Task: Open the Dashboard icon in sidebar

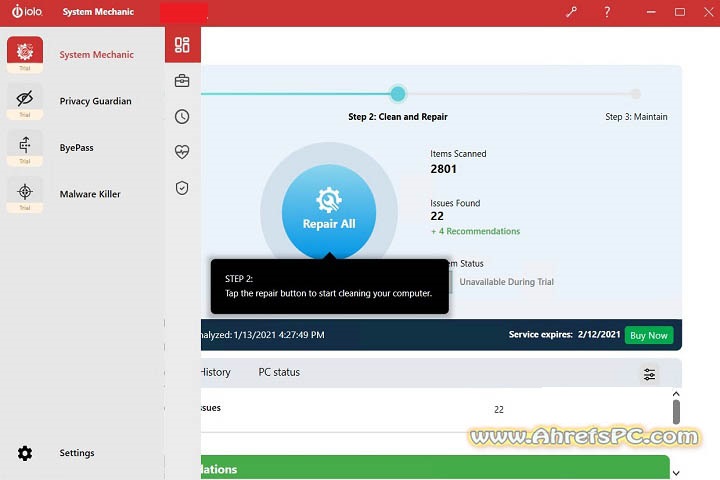Action: [182, 45]
